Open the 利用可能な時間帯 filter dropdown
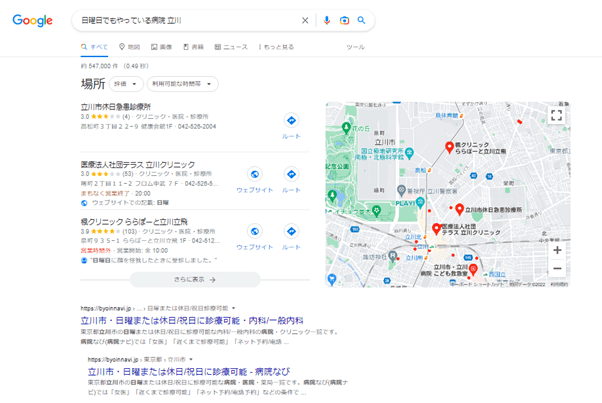Viewport: 602px width, 403px height. coord(182,84)
